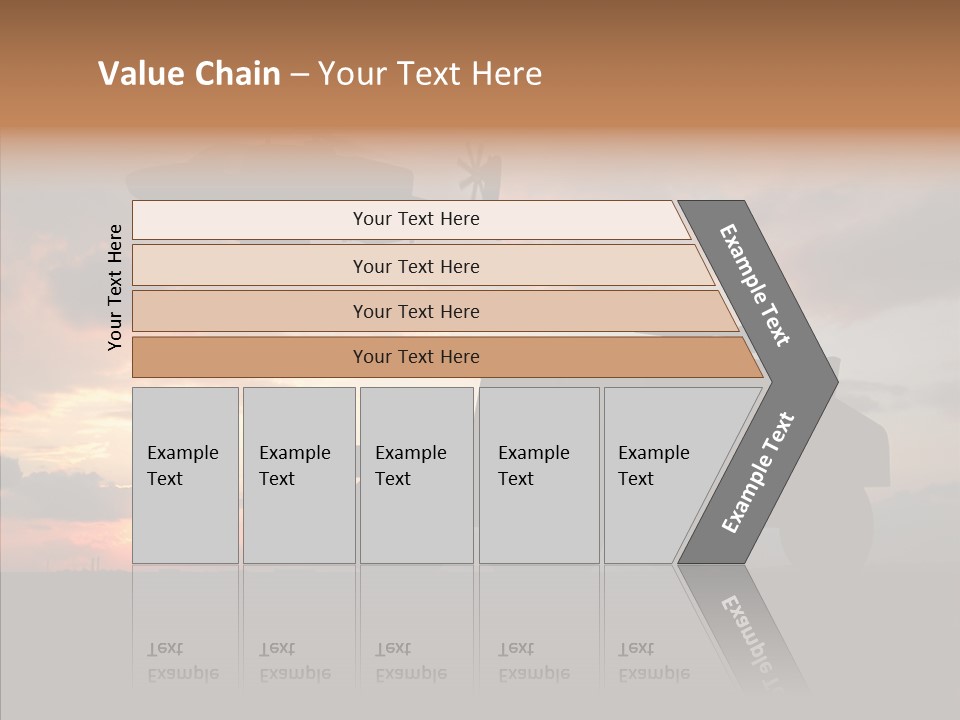960x720 pixels.
Task: Click the reflection under the middle Example box
Action: [412, 662]
